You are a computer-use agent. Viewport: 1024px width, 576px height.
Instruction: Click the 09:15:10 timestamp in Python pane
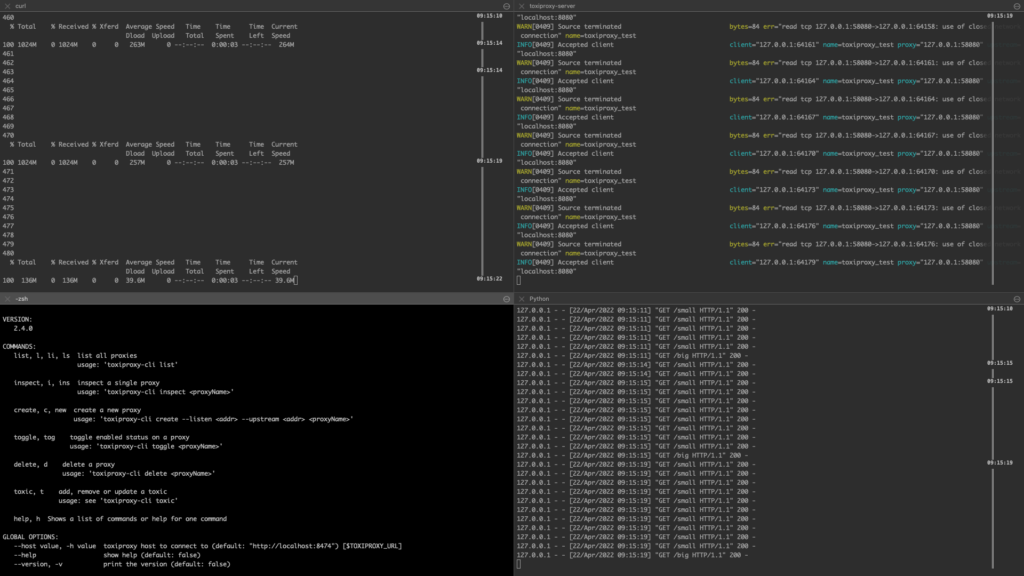(1000, 308)
